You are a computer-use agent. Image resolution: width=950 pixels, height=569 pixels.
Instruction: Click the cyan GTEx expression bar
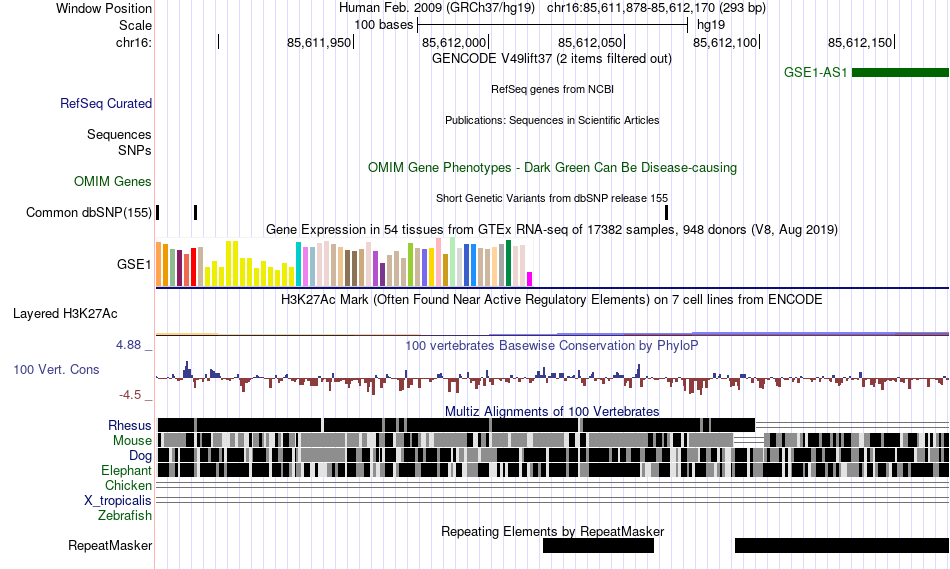[299, 264]
